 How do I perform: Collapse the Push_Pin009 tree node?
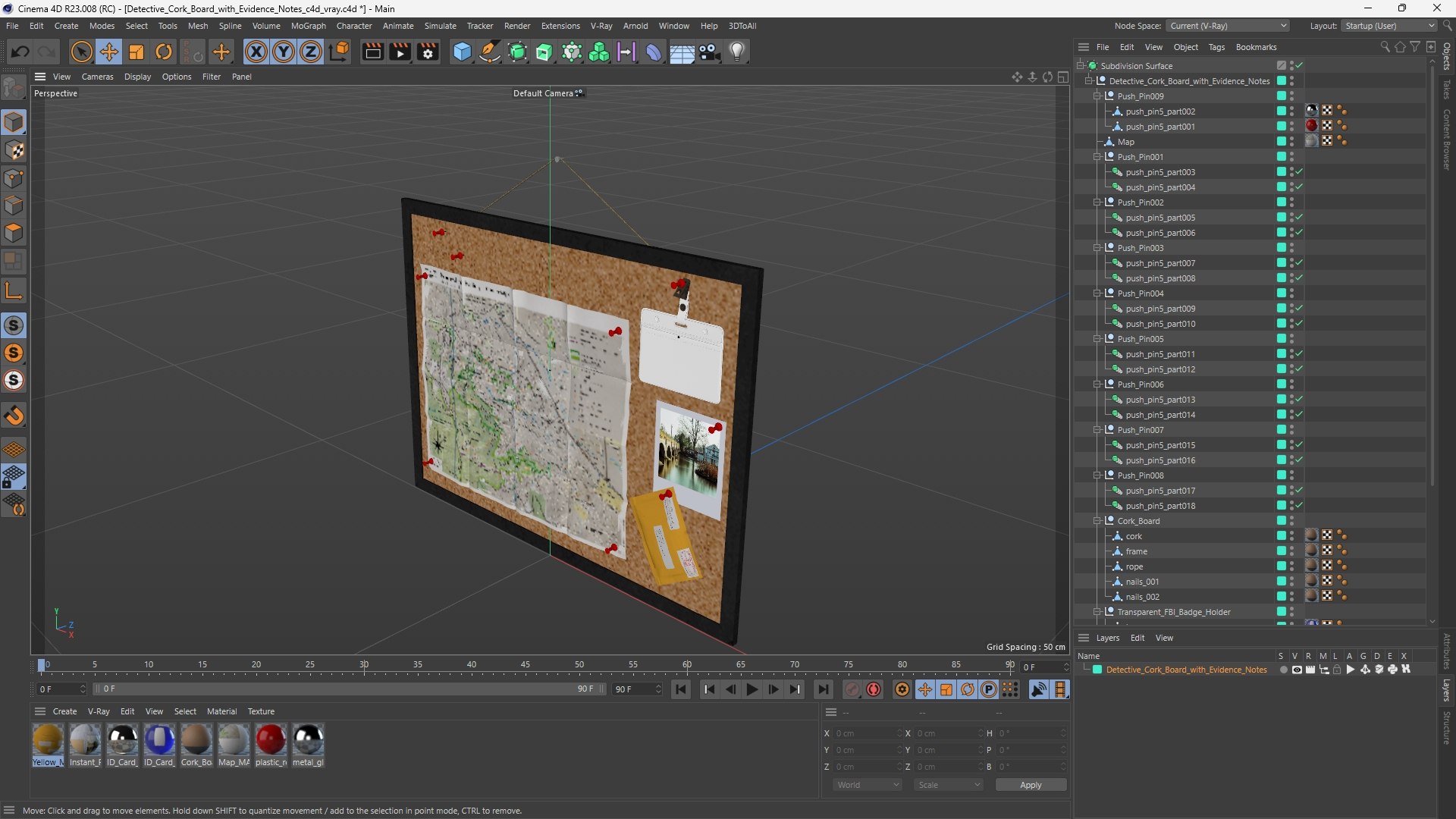[1097, 96]
